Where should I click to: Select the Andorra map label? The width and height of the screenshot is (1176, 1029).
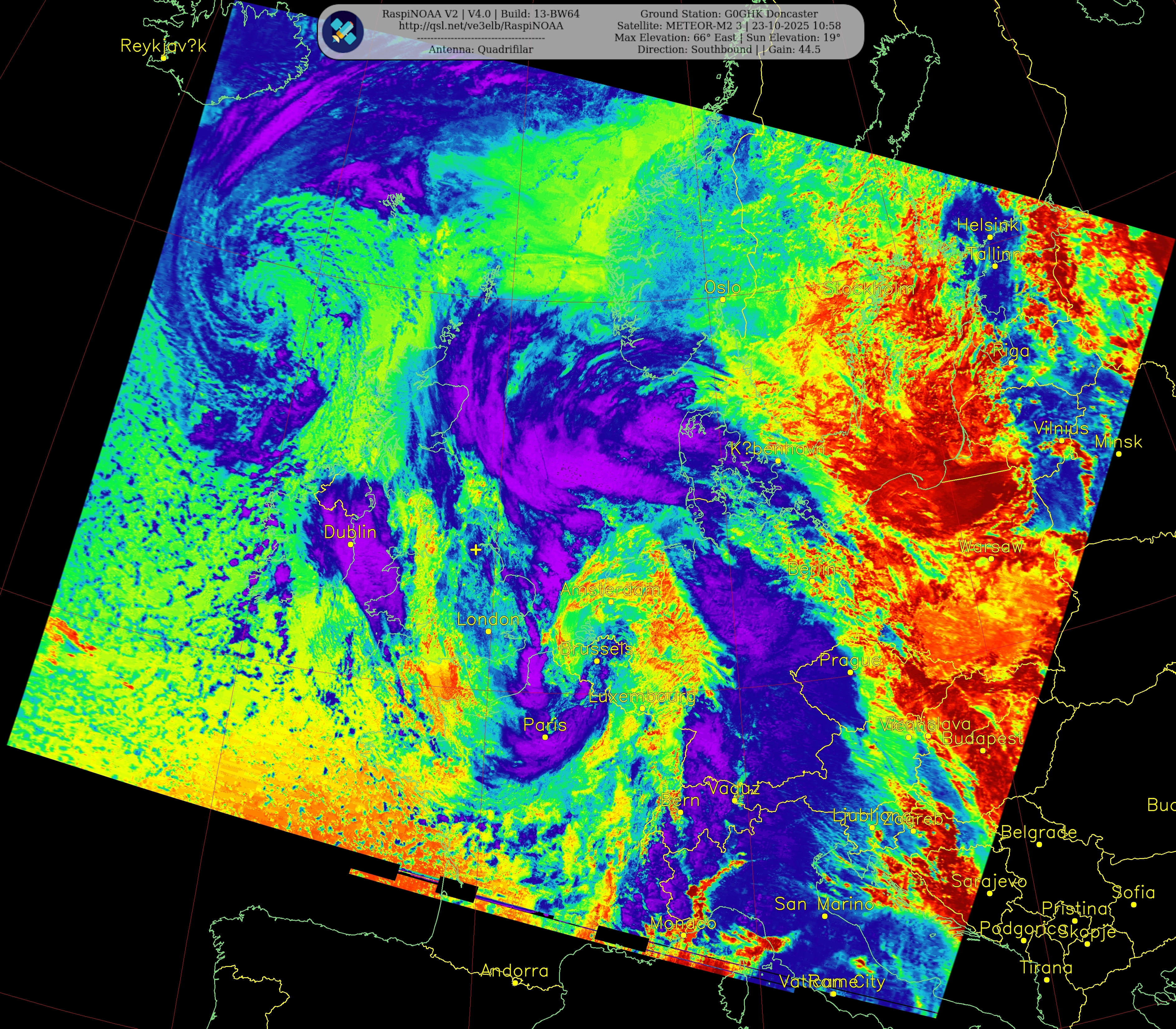514,971
